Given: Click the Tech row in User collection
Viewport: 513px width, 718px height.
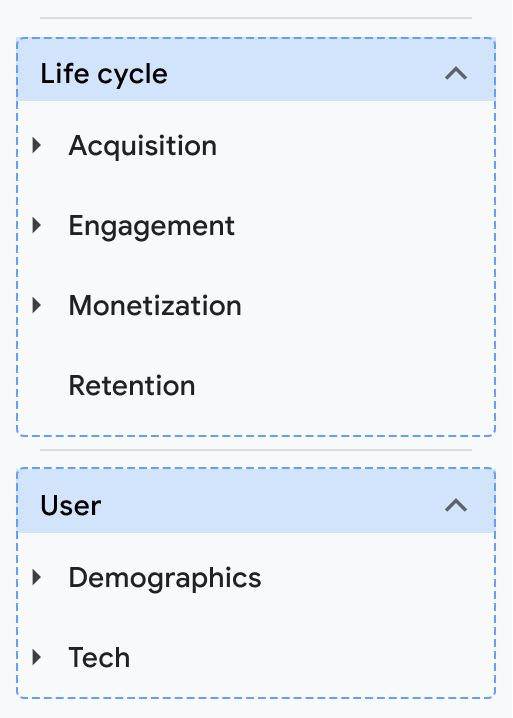Looking at the screenshot, I should click(256, 658).
